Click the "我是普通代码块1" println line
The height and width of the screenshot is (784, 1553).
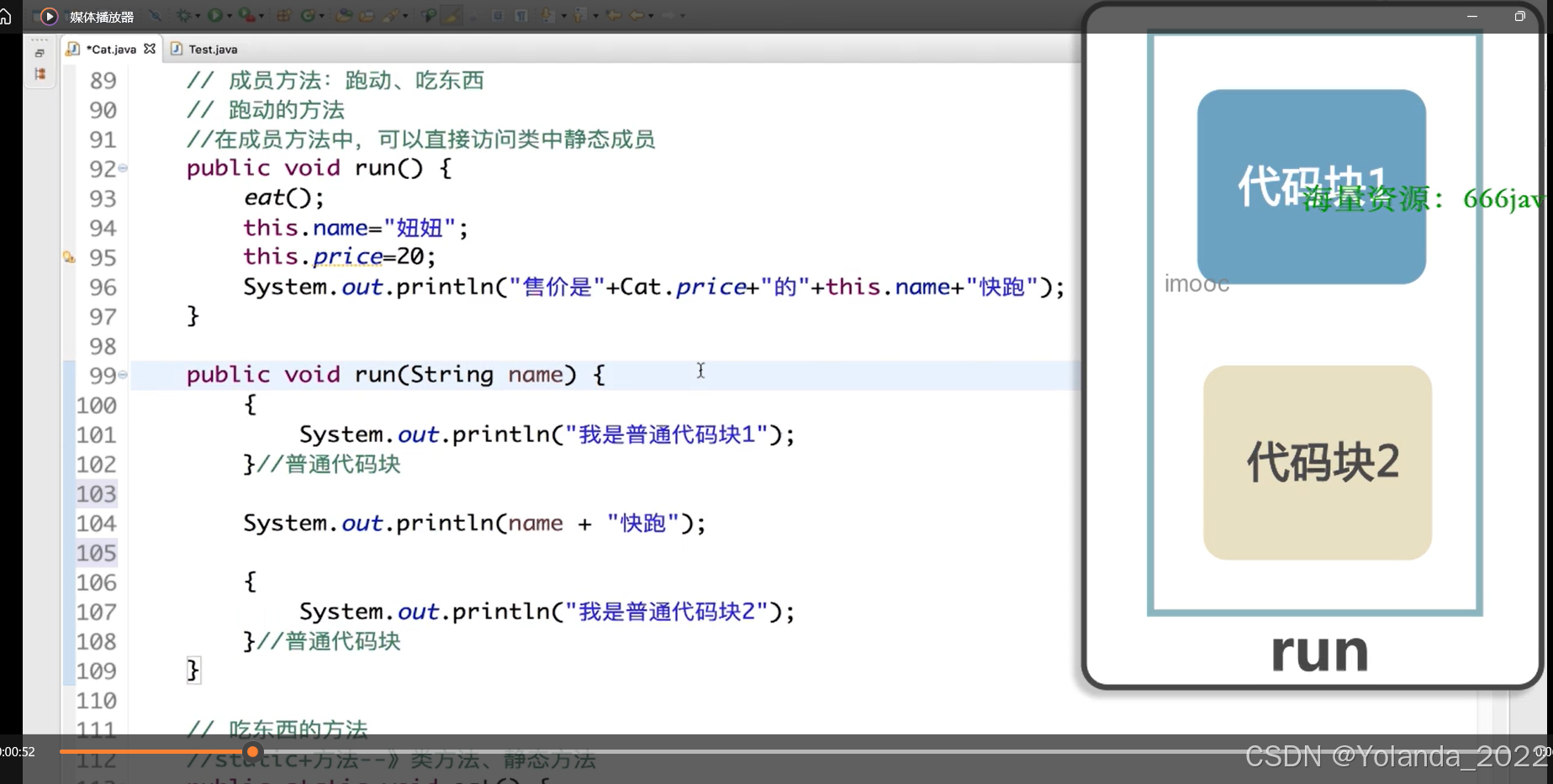click(547, 434)
